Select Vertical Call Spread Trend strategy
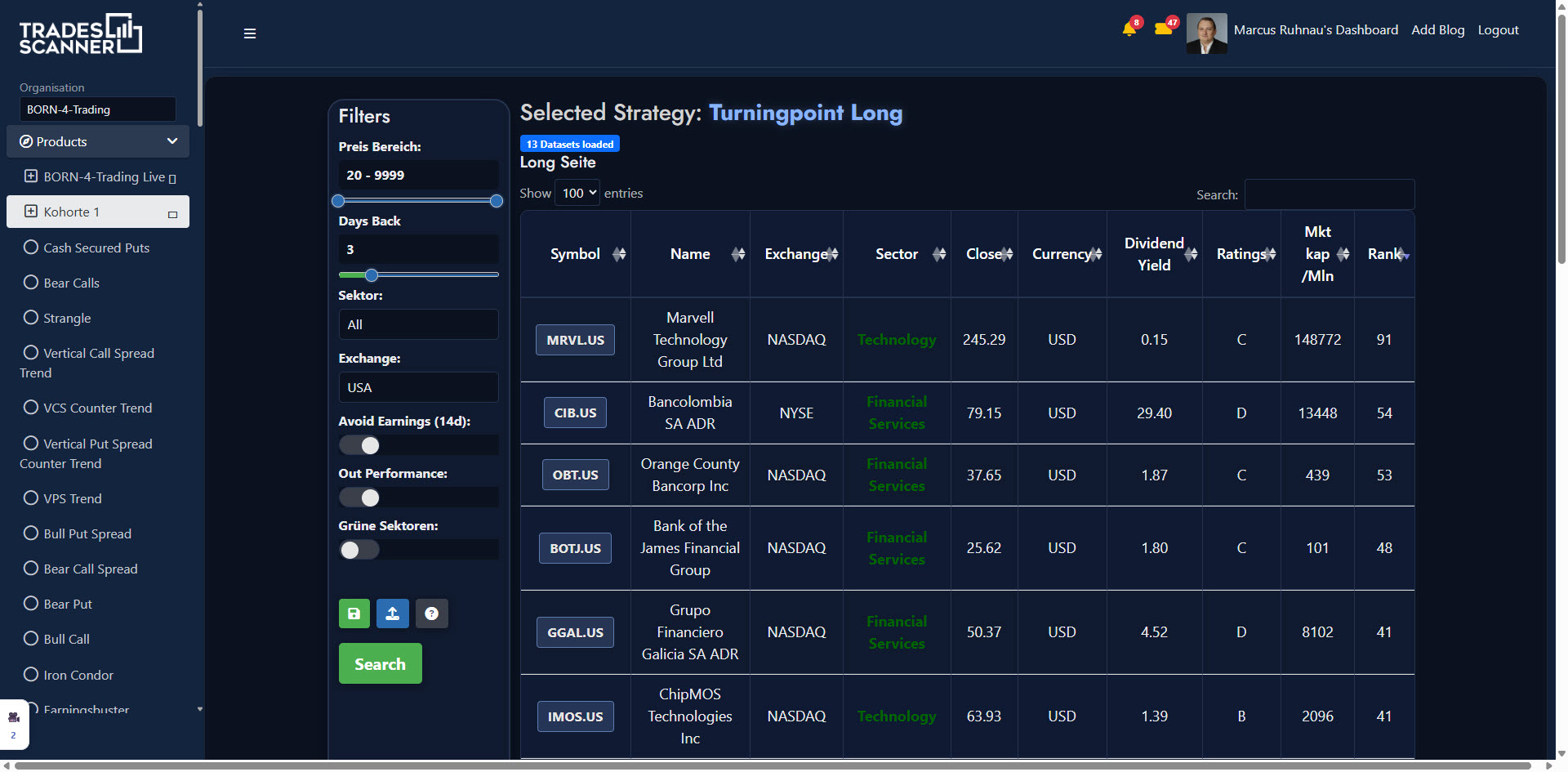The height and width of the screenshot is (772, 1568). 87,363
